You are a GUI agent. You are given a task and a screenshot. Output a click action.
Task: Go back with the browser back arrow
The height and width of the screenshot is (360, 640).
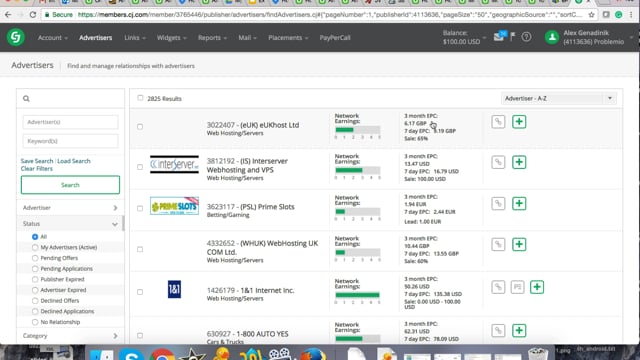click(8, 15)
